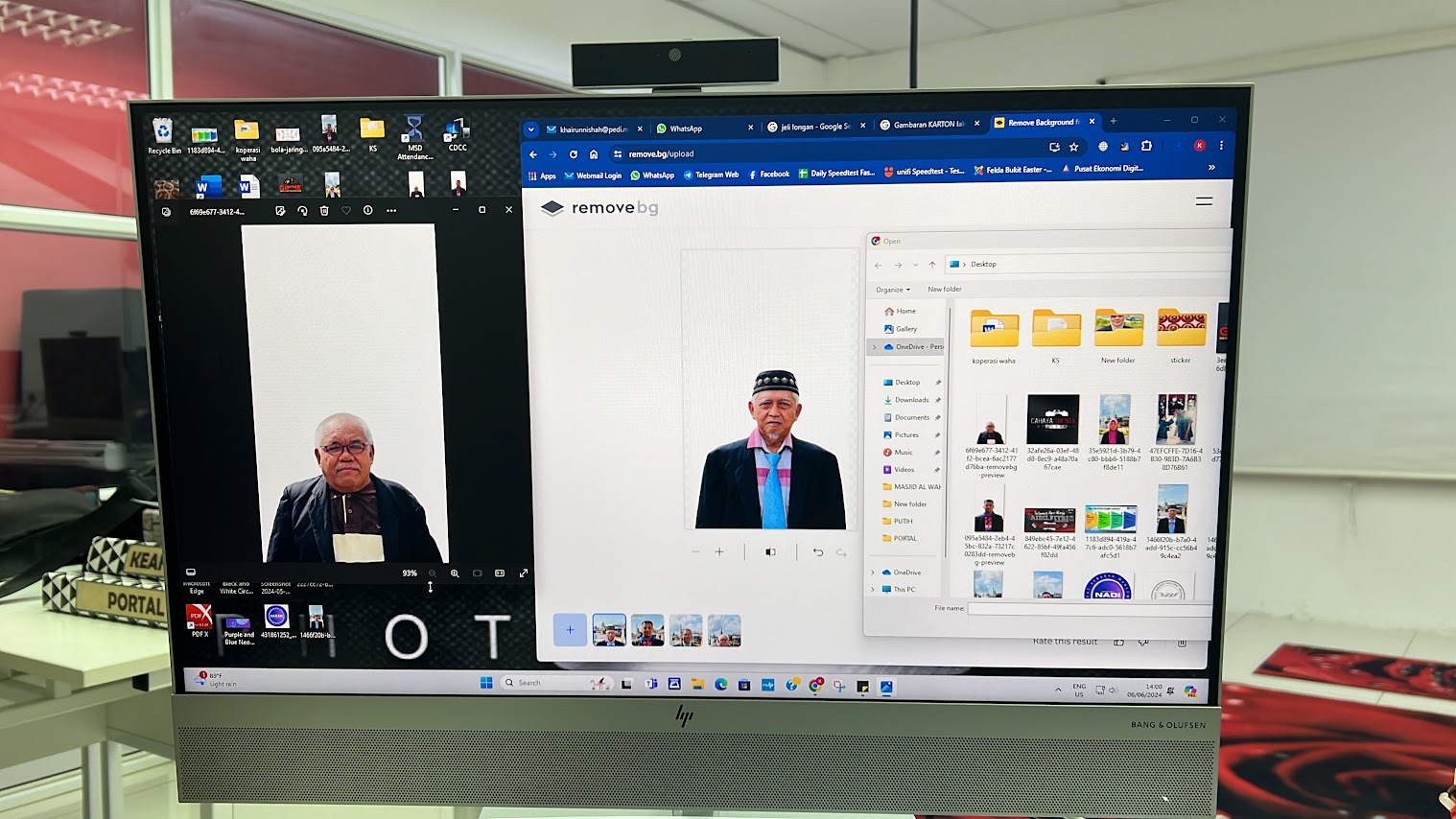
Task: Open the unifi Speedtest bookmark
Action: (925, 172)
